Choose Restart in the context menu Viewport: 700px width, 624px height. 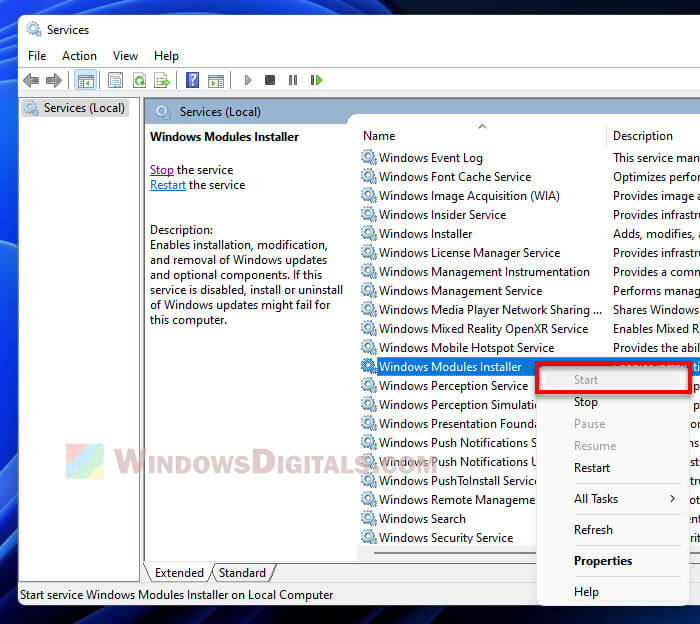pyautogui.click(x=612, y=468)
